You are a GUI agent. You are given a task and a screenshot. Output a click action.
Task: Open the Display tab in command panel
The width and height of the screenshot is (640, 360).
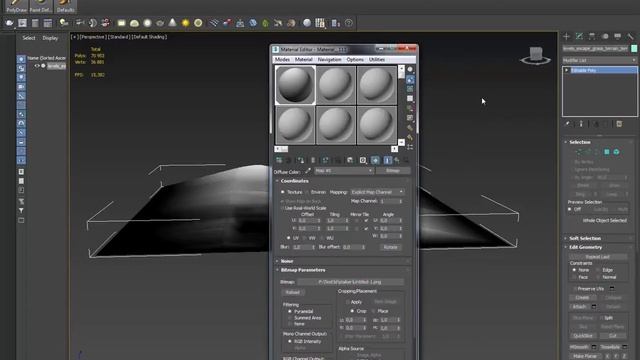tap(618, 37)
